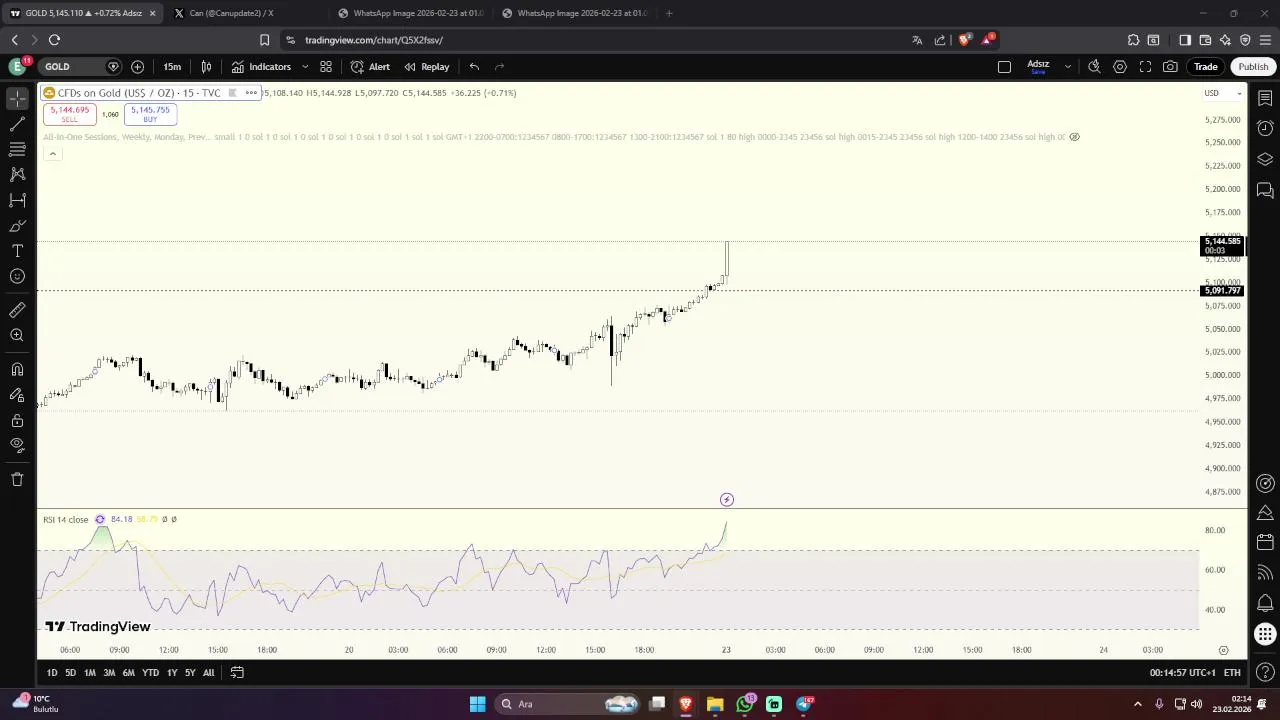The image size is (1280, 720).
Task: Open the object tree layers panel
Action: (x=1265, y=159)
